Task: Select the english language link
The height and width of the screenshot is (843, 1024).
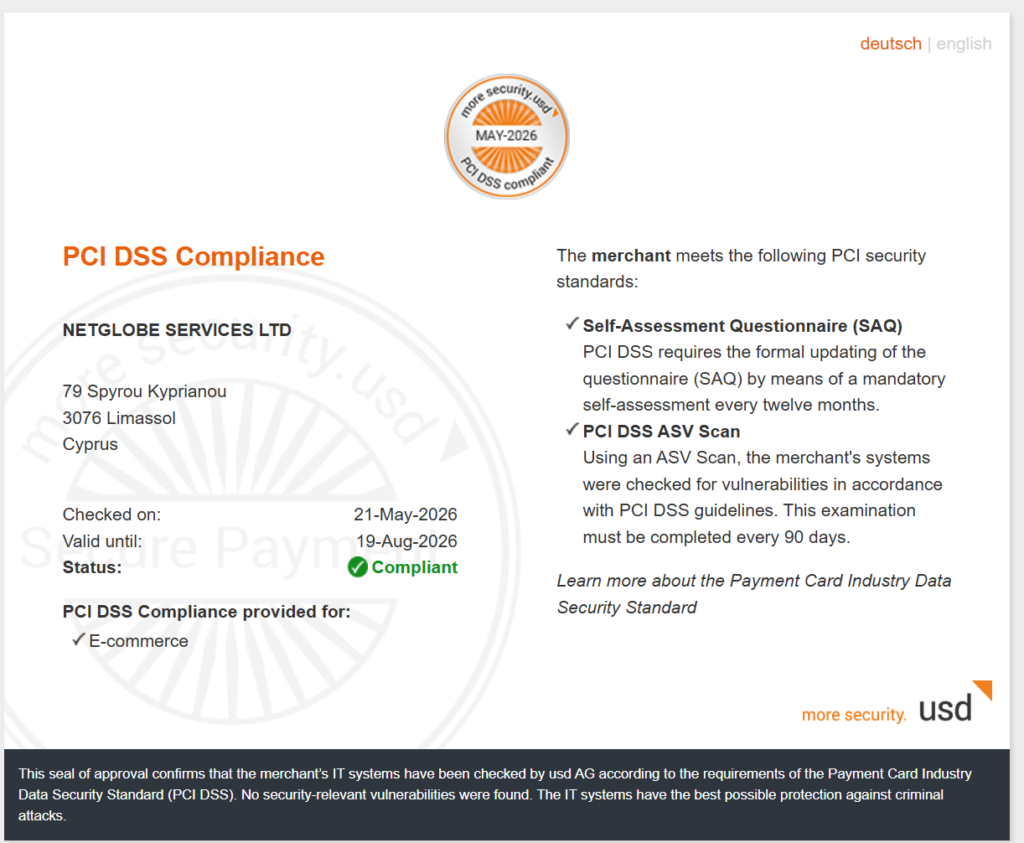Action: [963, 44]
